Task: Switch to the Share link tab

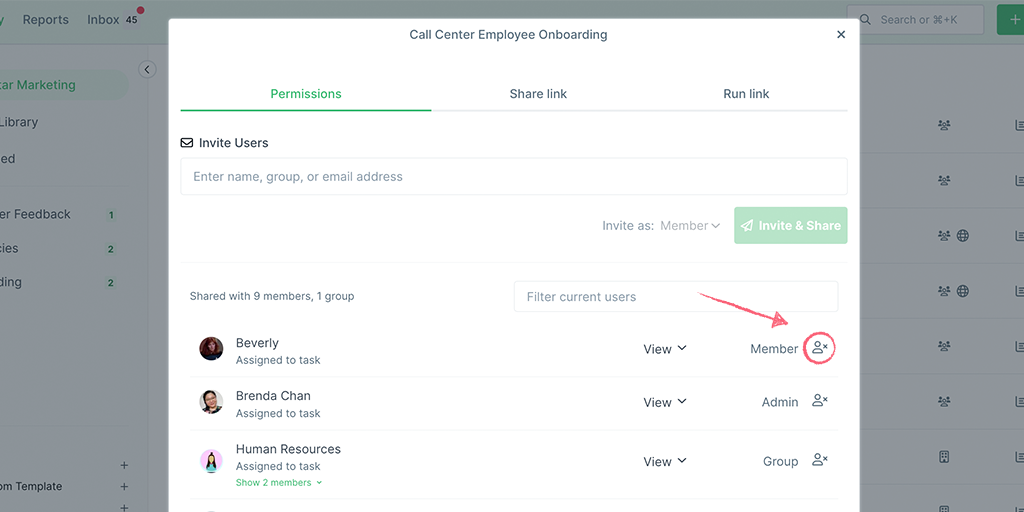Action: [x=538, y=94]
